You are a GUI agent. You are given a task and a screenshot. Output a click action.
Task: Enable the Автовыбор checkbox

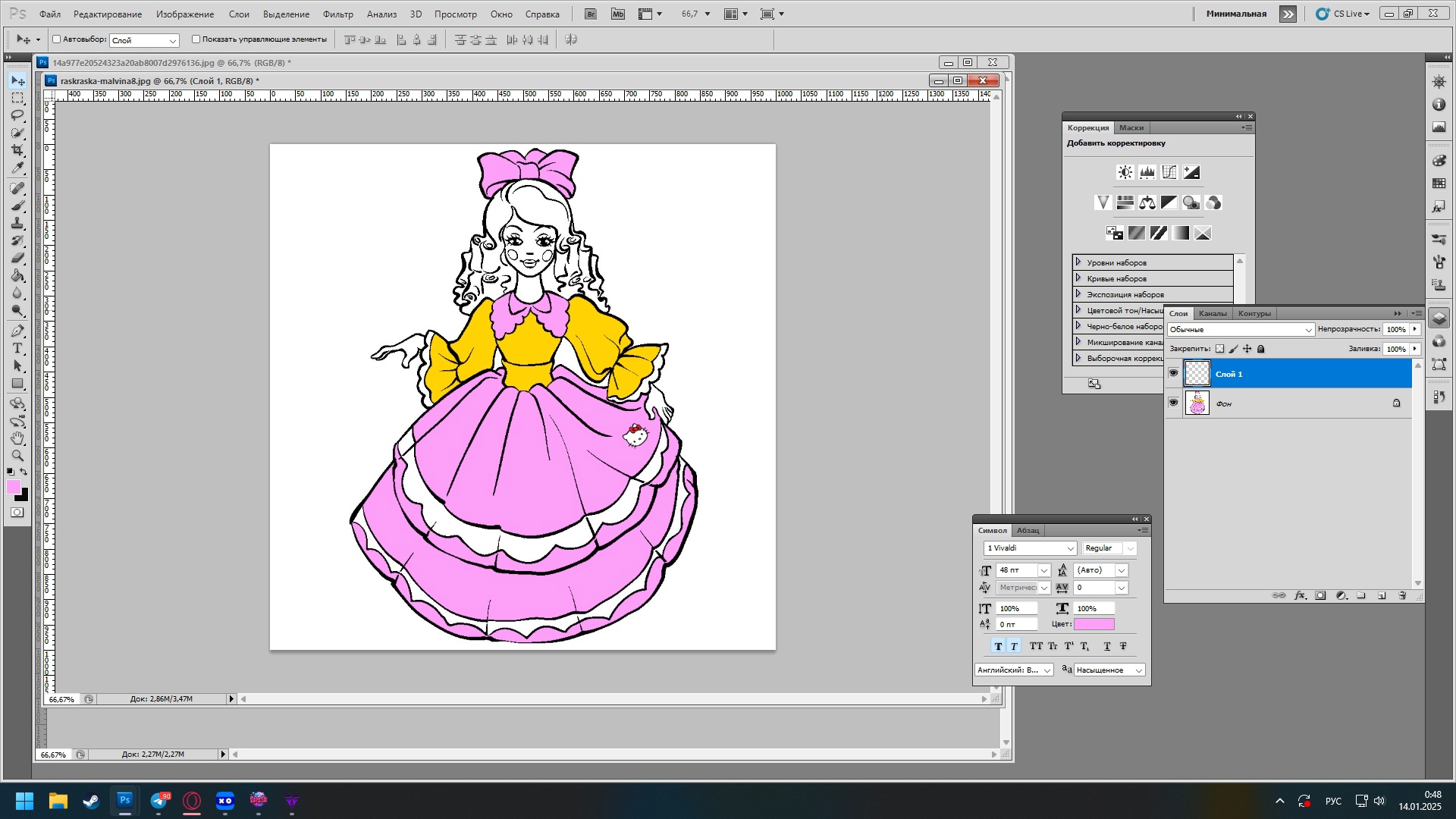(x=57, y=39)
